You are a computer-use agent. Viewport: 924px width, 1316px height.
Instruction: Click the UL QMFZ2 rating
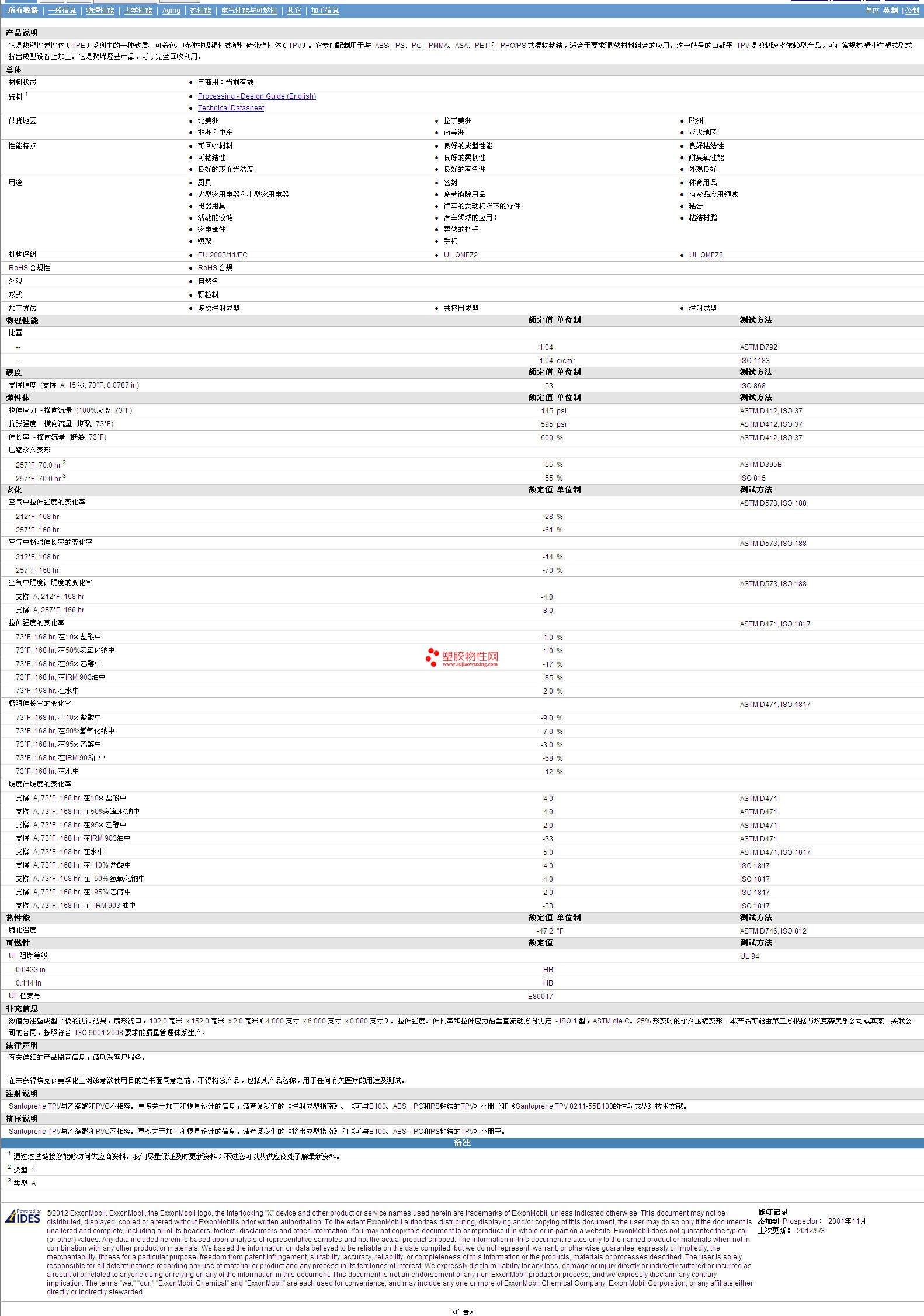460,255
